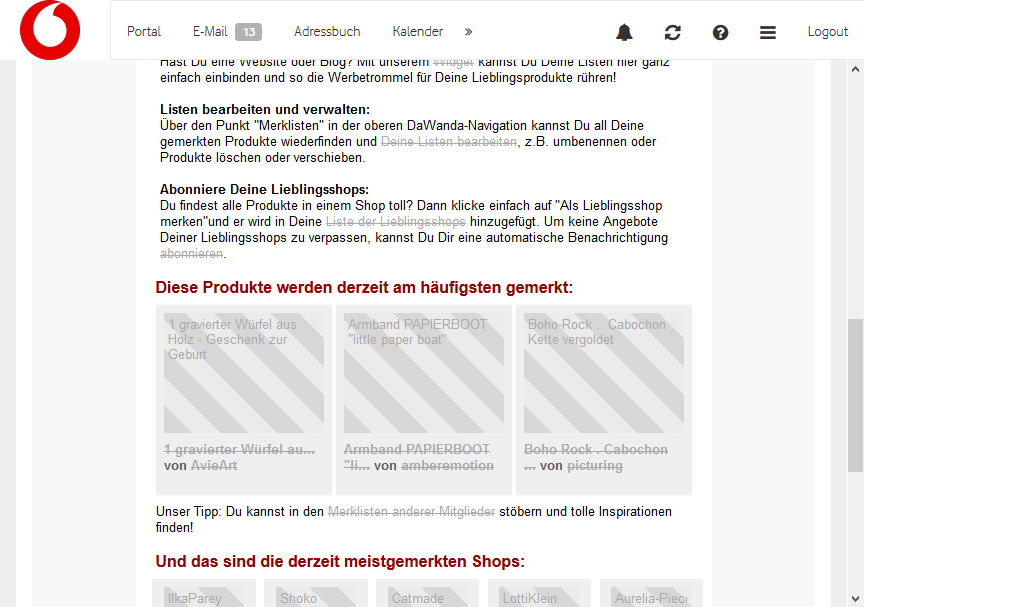Open the E-Mail menu item
The image size is (1024, 607).
click(210, 31)
